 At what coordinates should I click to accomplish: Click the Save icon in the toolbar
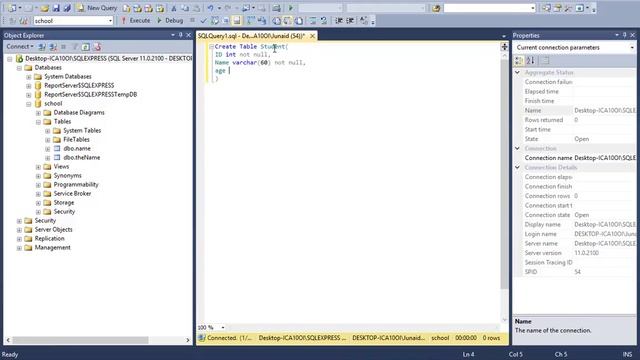(56, 8)
